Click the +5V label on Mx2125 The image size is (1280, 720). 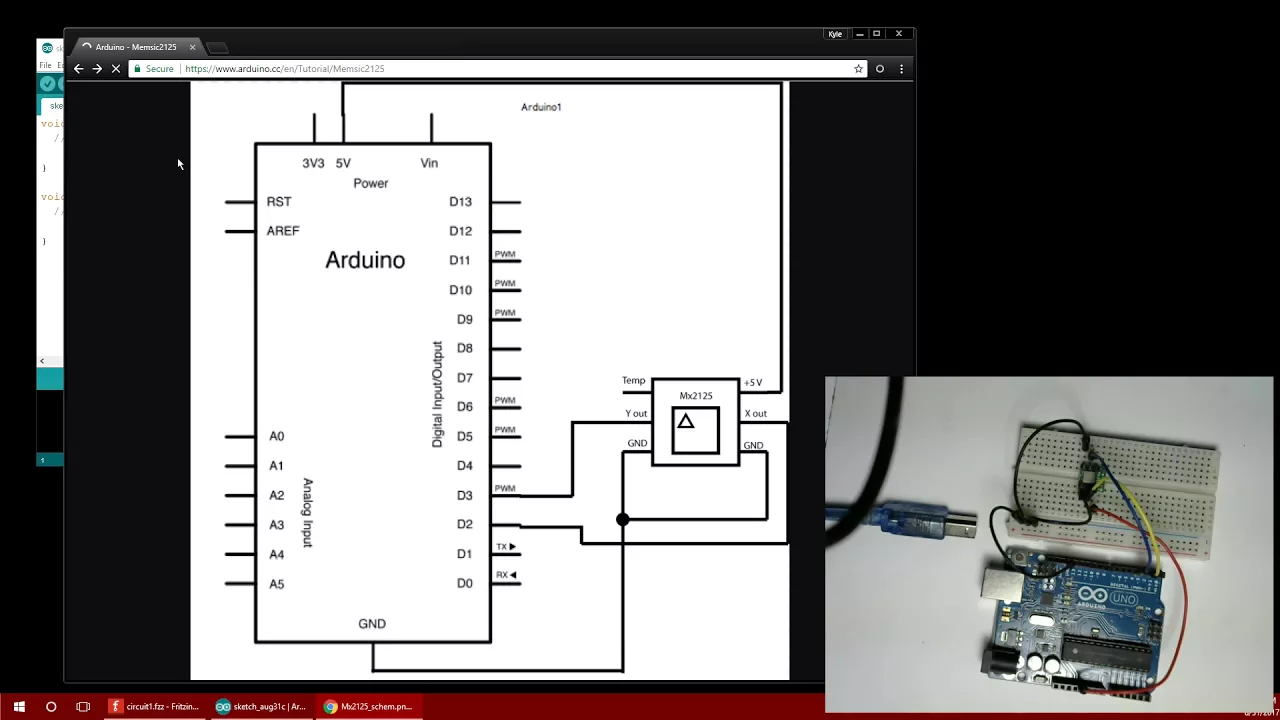[753, 382]
